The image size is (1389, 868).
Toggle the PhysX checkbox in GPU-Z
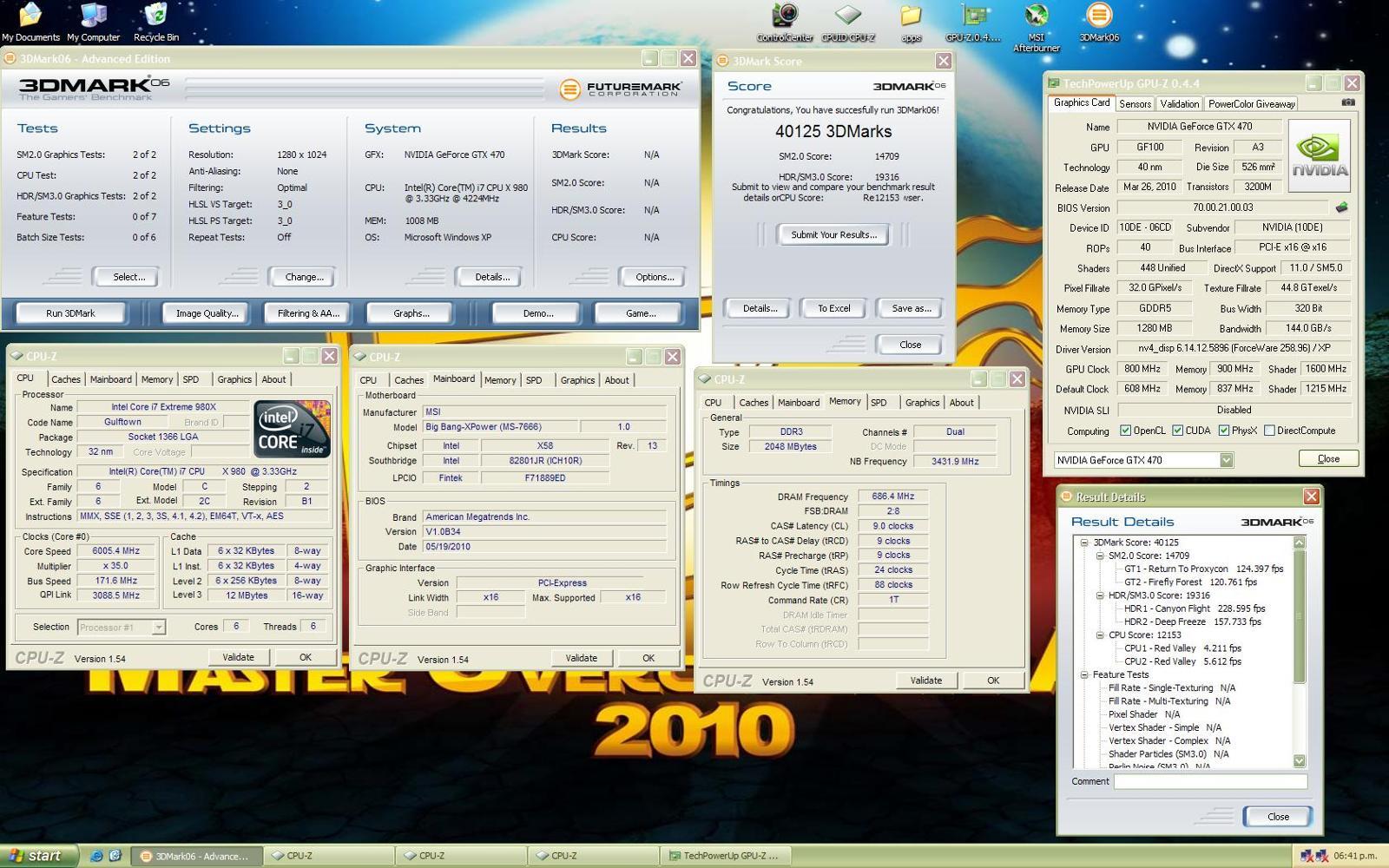pos(1223,431)
